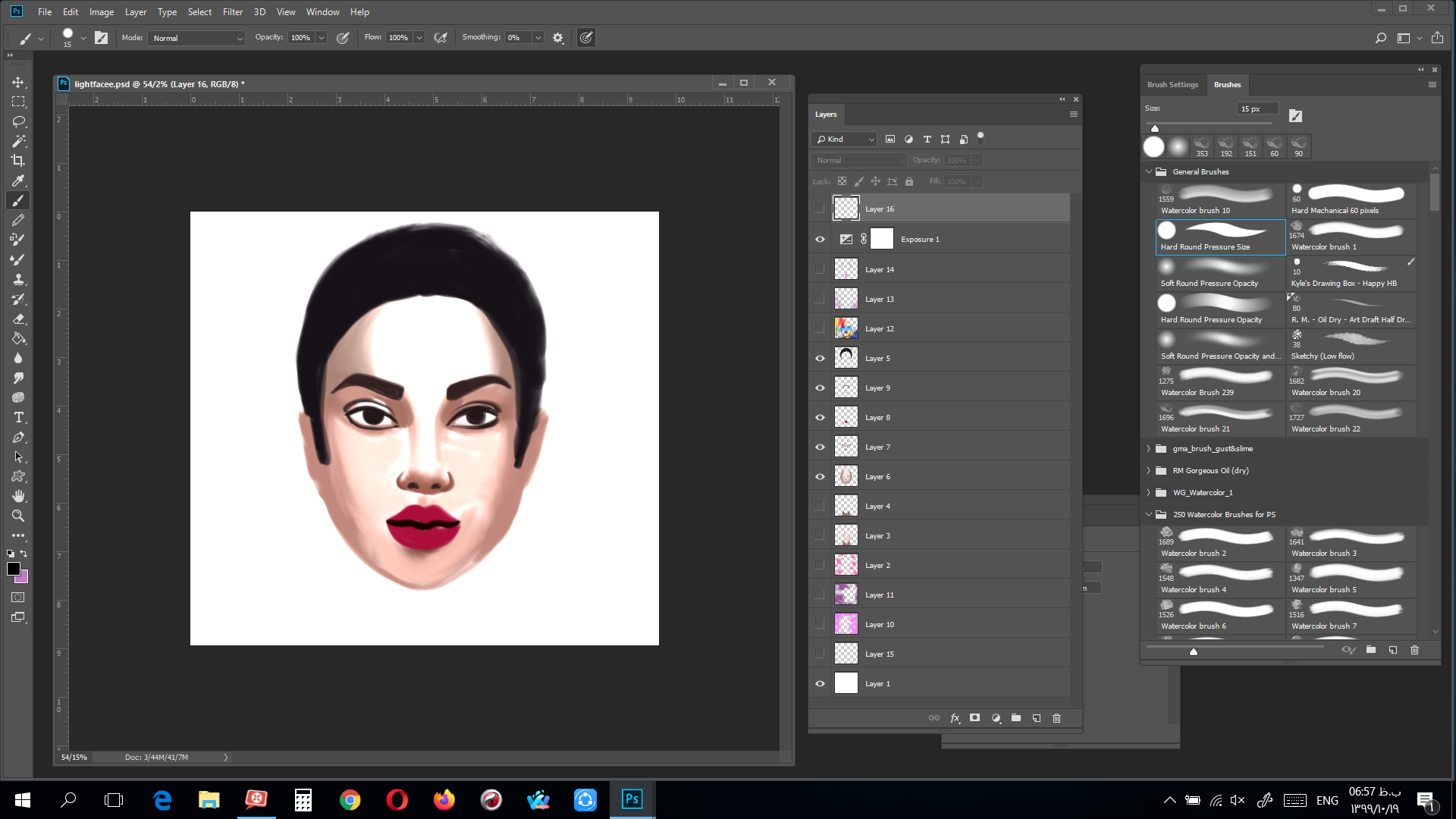Add a layer mask in Layers panel
The width and height of the screenshot is (1456, 819).
pos(974,717)
